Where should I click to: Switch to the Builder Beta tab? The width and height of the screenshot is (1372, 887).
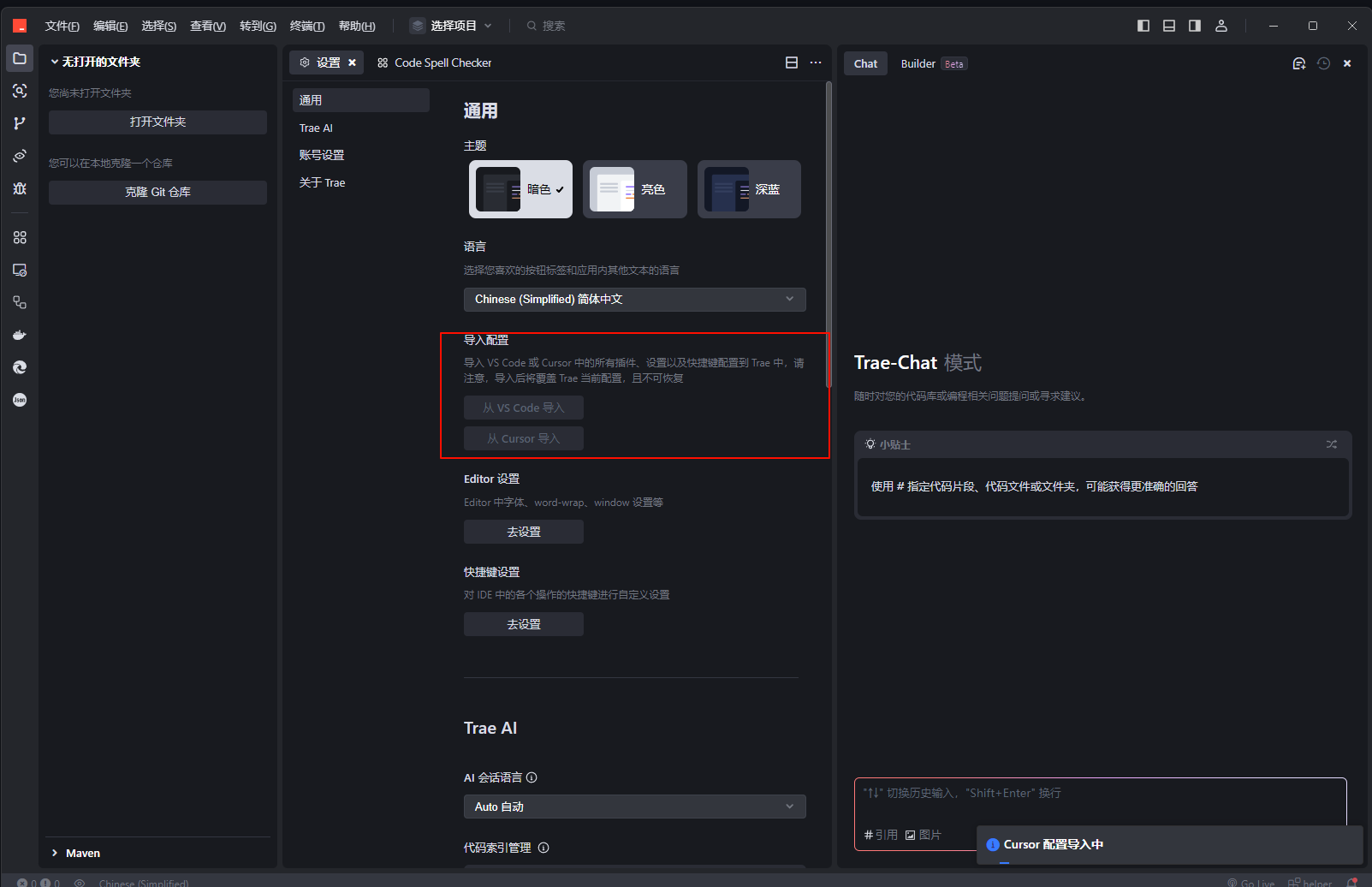tap(934, 63)
